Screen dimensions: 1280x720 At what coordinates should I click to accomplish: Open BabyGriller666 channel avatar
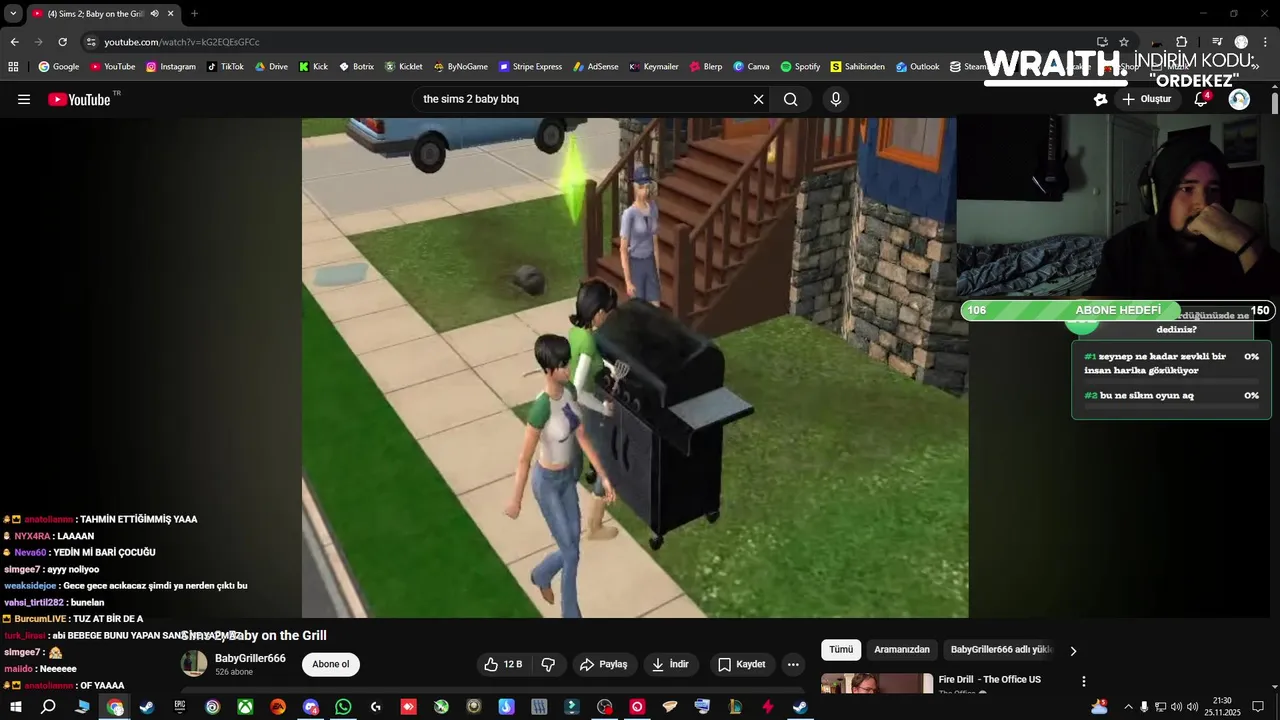click(194, 664)
